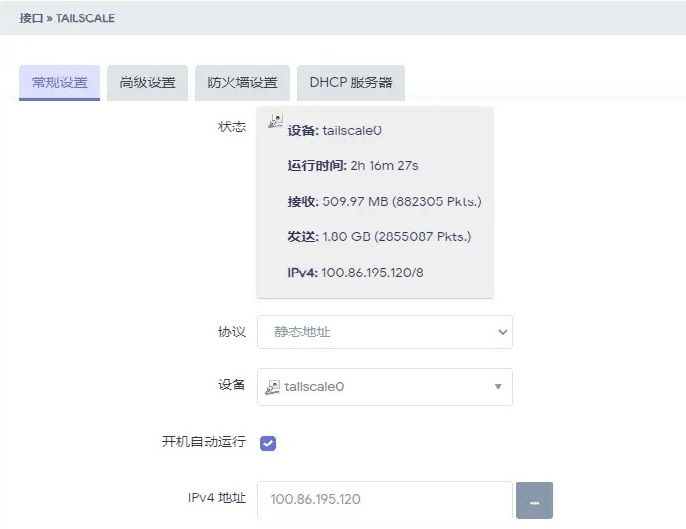Select the 接收 509.97 MB line
Screen dimensions: 686x529
(384, 202)
